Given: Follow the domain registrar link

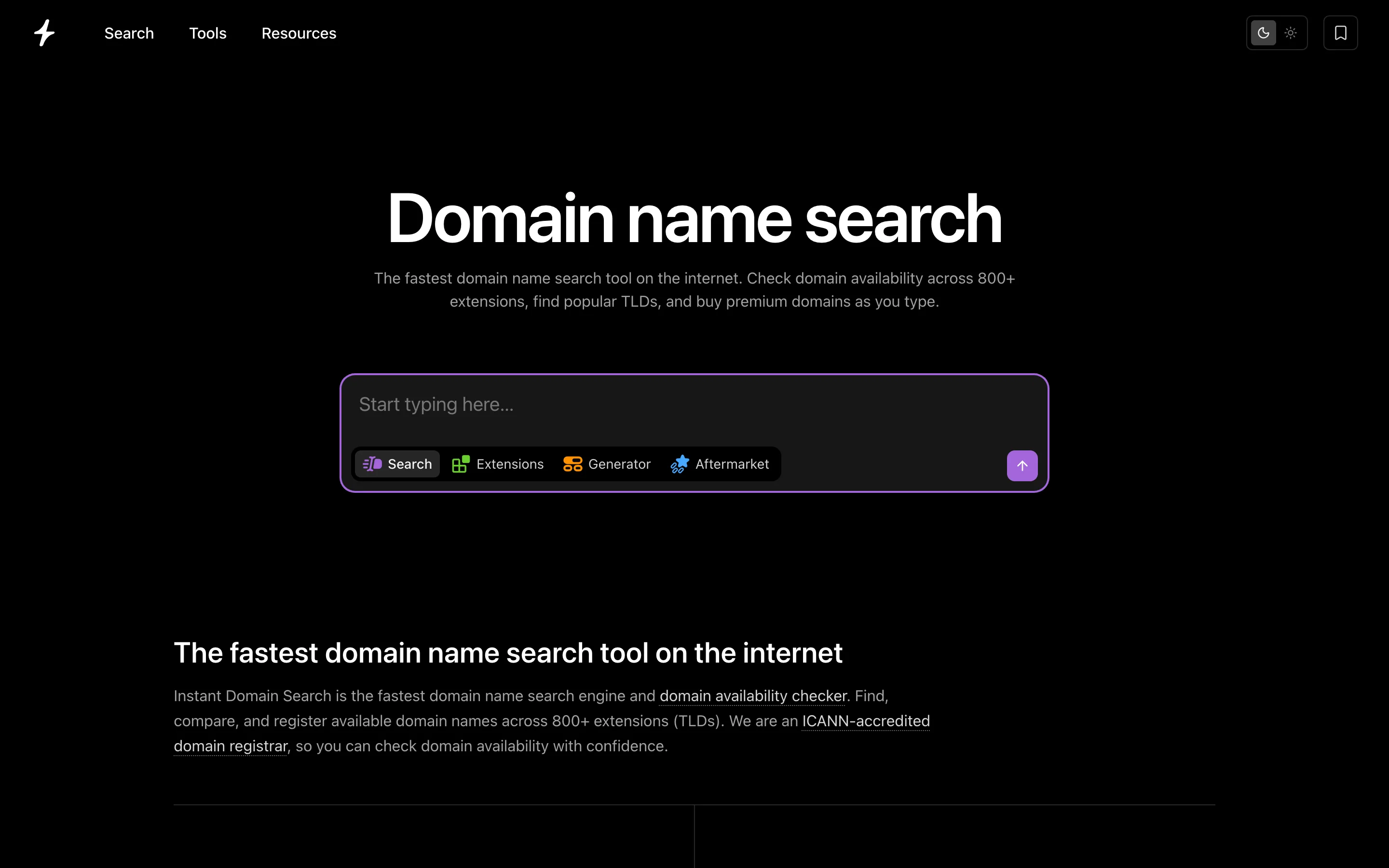Looking at the screenshot, I should click(x=231, y=746).
